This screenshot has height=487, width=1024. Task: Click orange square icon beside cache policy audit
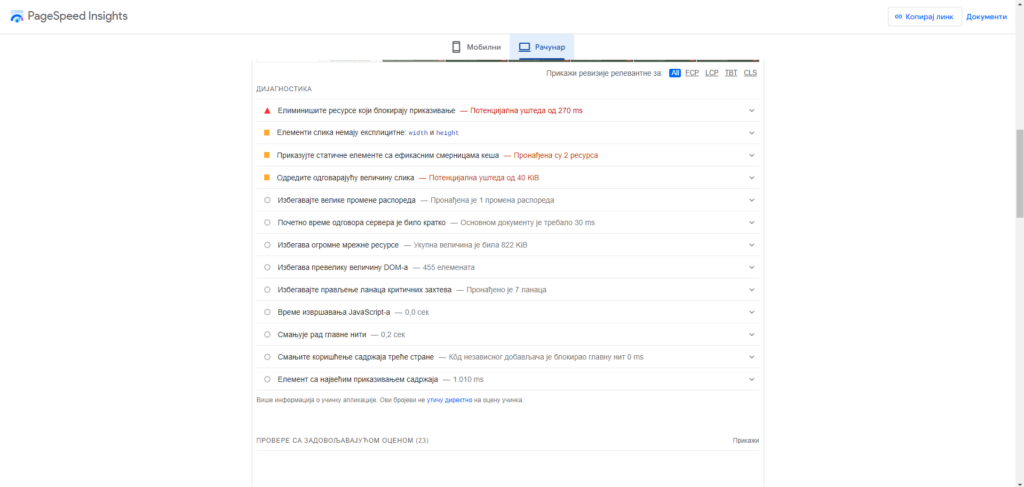(x=267, y=155)
